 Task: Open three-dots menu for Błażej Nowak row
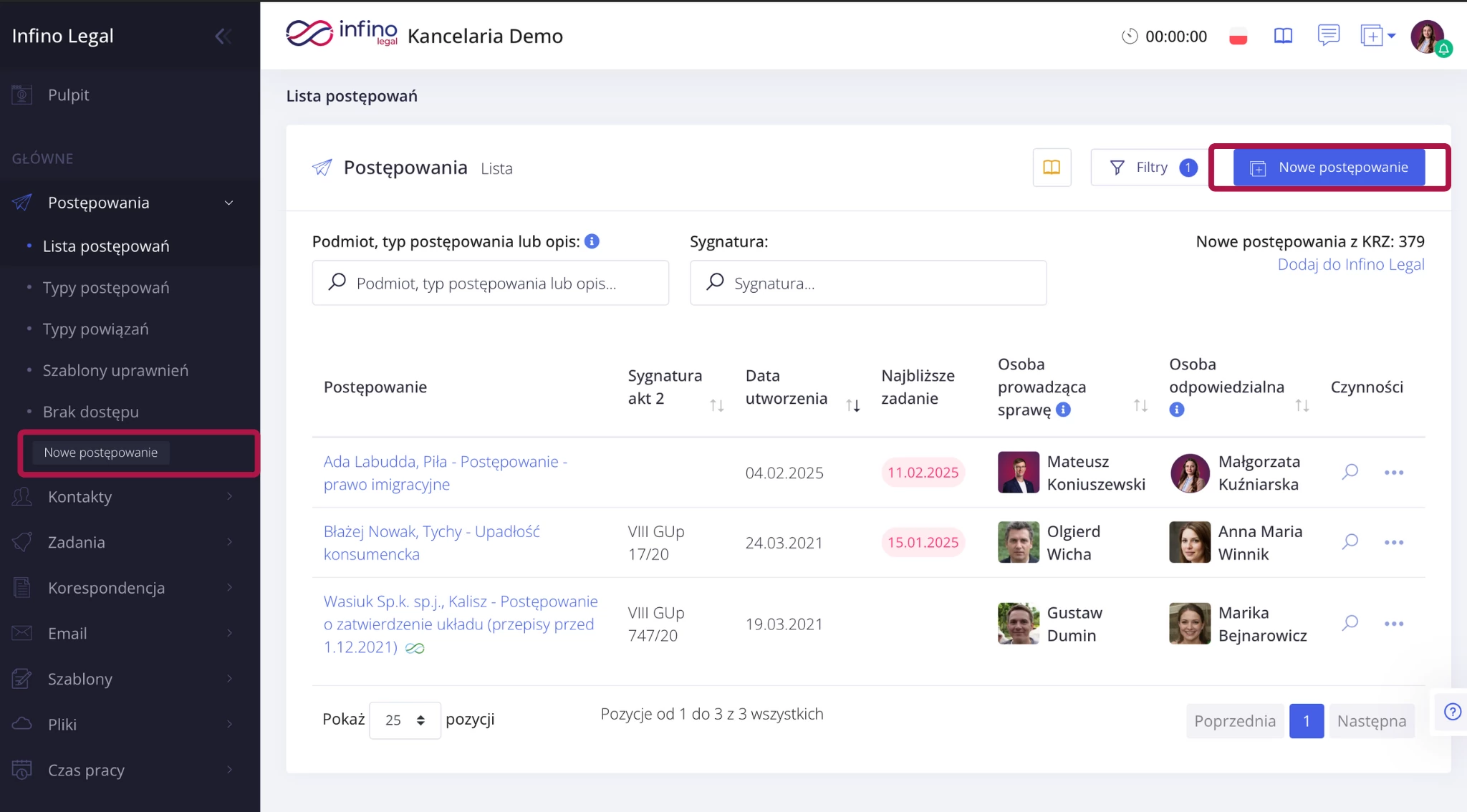point(1394,543)
